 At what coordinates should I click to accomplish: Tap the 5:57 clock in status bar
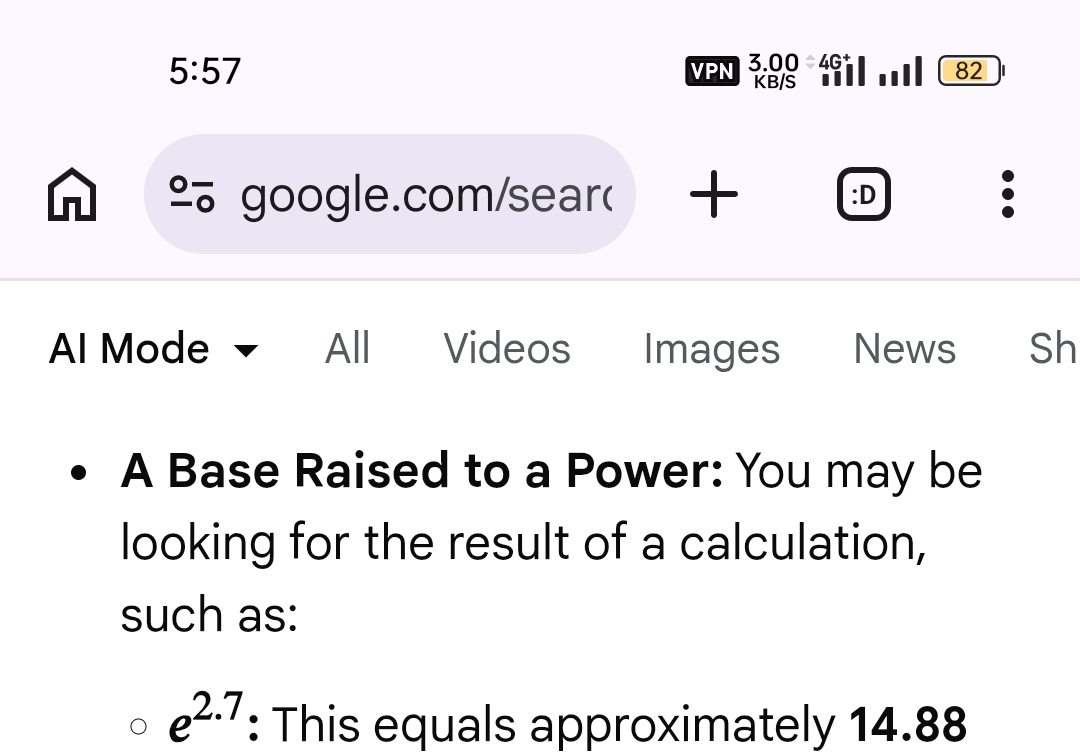(205, 72)
